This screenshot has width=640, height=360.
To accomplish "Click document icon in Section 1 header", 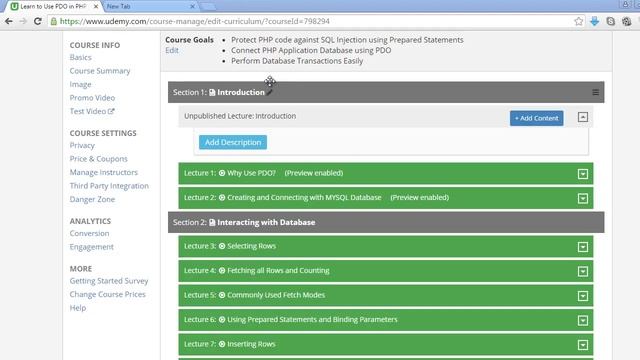I will (x=212, y=92).
